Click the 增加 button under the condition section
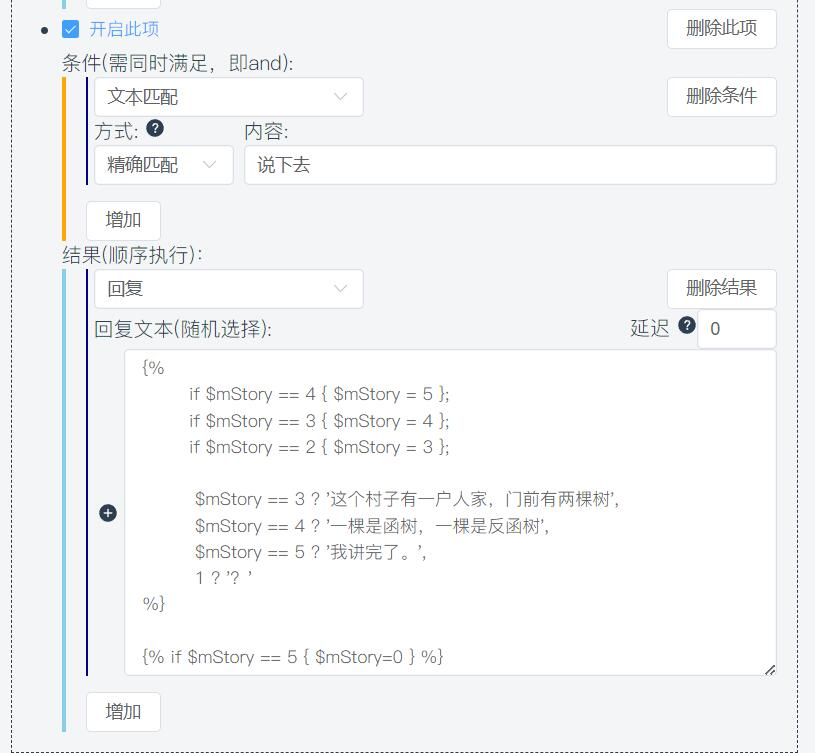 coord(123,220)
